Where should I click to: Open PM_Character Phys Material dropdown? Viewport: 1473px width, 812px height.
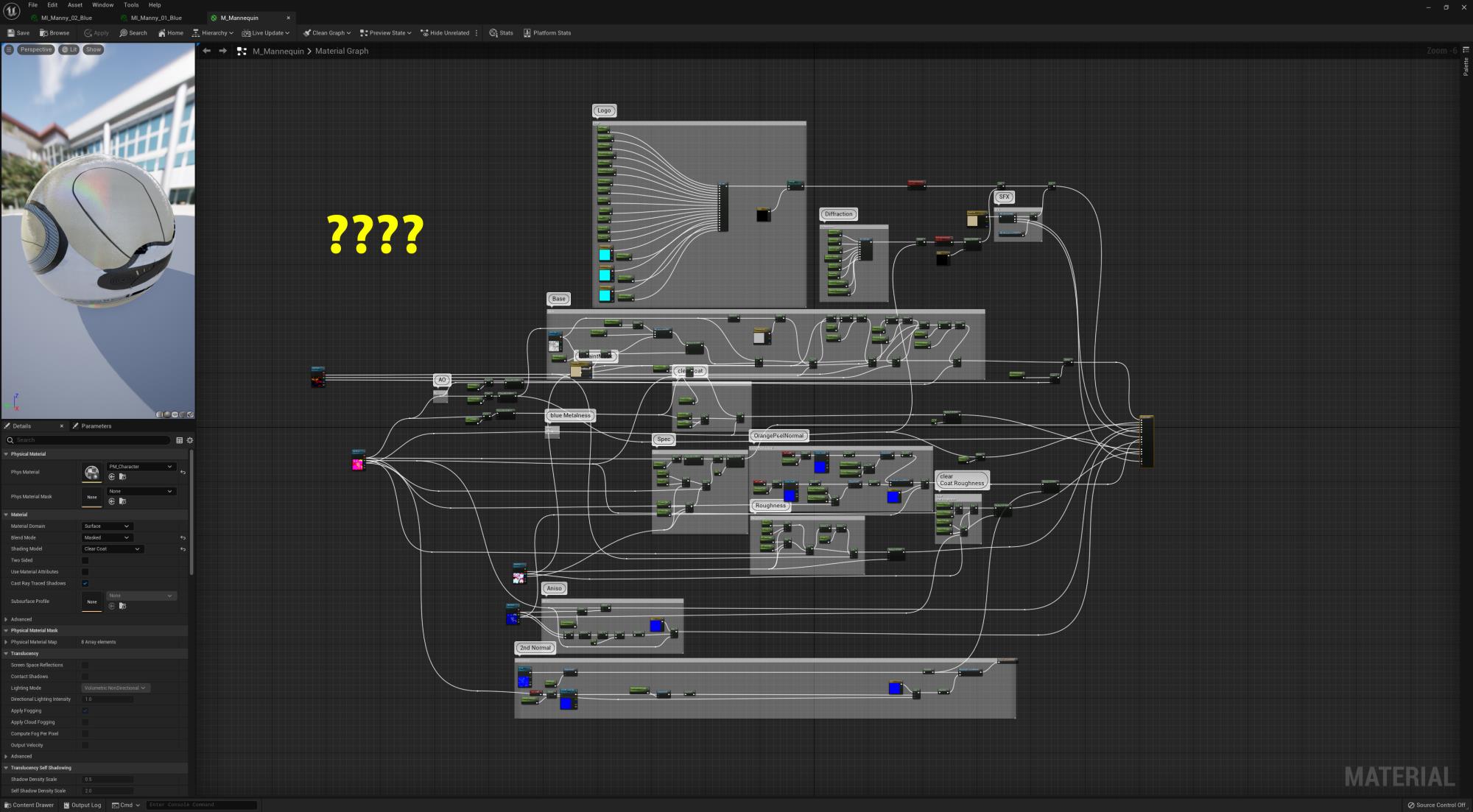[x=141, y=467]
